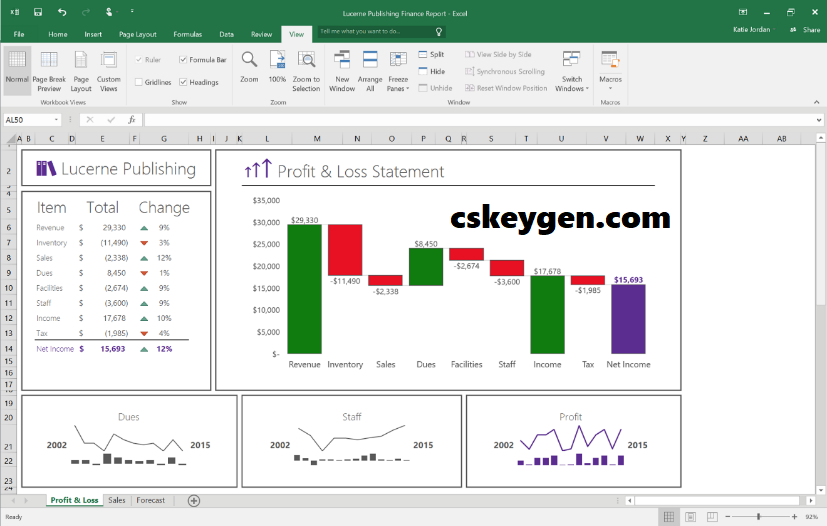The height and width of the screenshot is (526, 827).
Task: Click View Side by Side
Action: pos(498,54)
